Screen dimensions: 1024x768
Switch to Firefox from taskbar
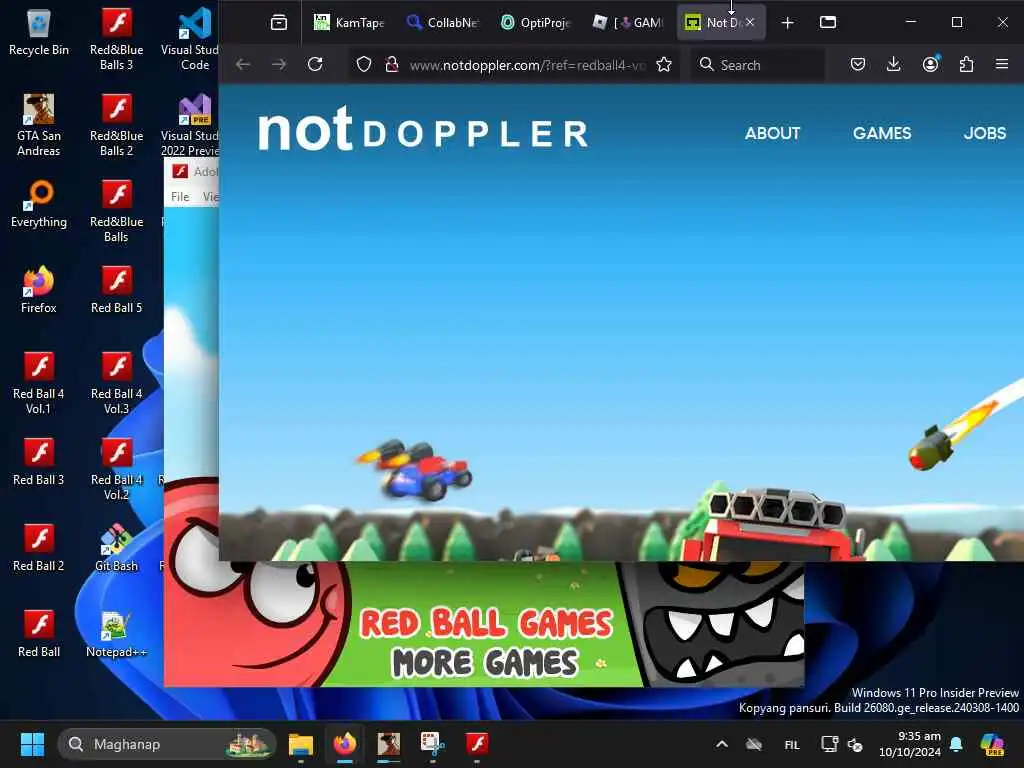tap(345, 744)
